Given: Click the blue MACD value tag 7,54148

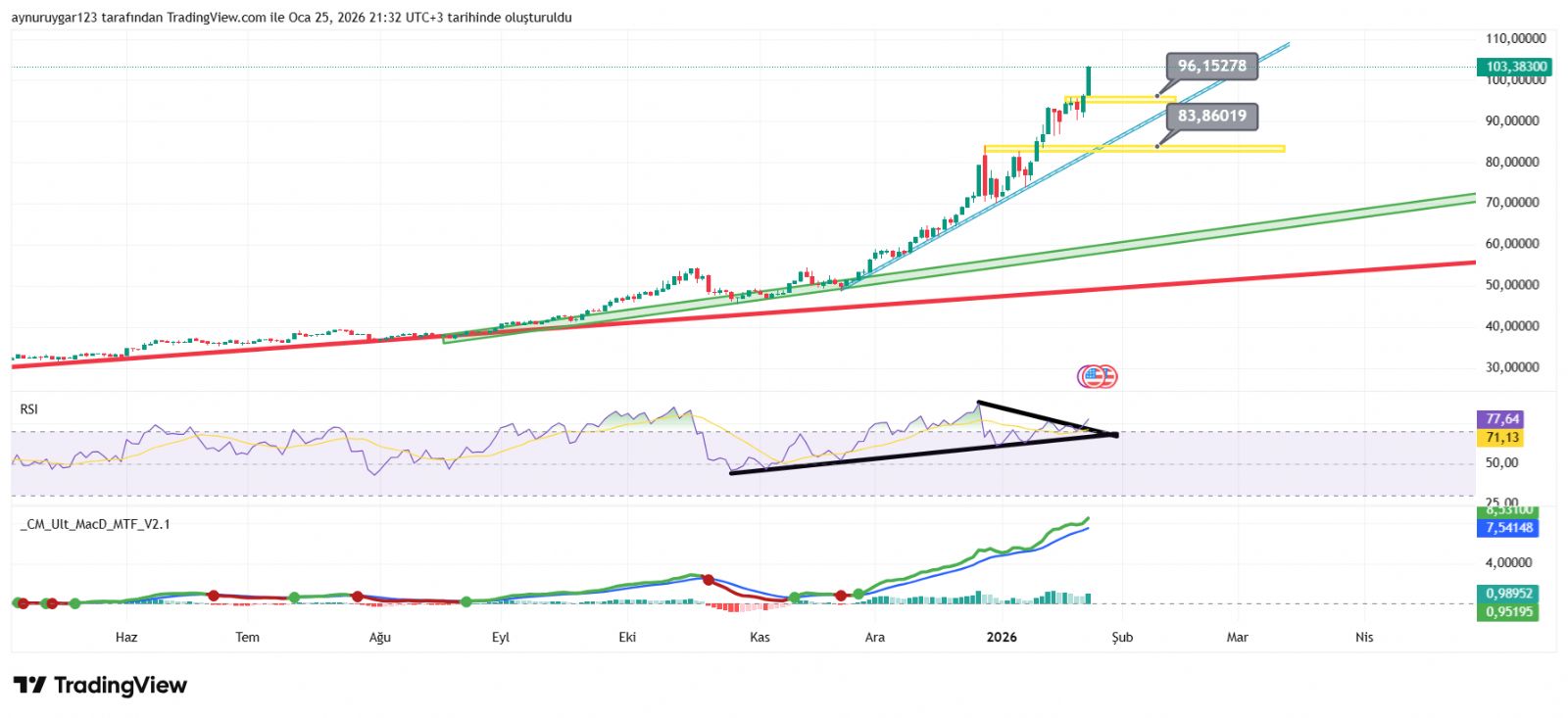Looking at the screenshot, I should (1509, 528).
